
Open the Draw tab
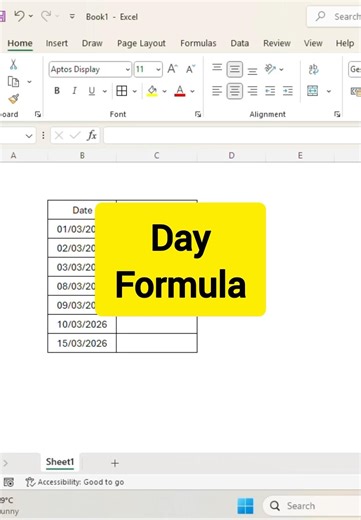92,43
